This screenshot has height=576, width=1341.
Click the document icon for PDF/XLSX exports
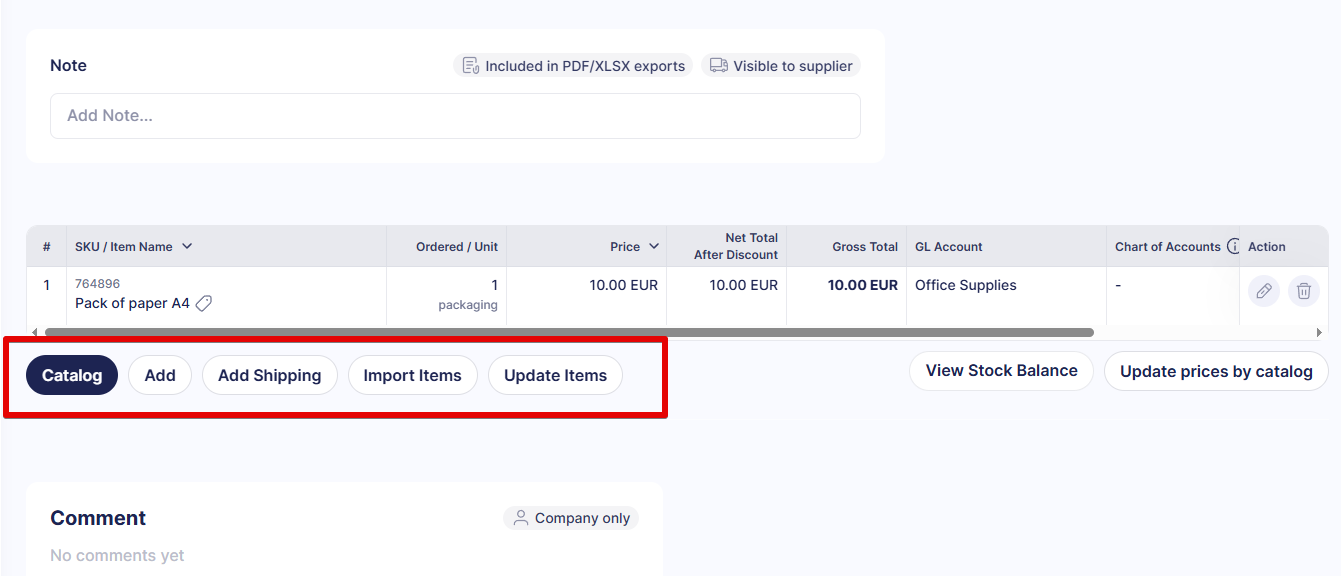click(x=471, y=66)
